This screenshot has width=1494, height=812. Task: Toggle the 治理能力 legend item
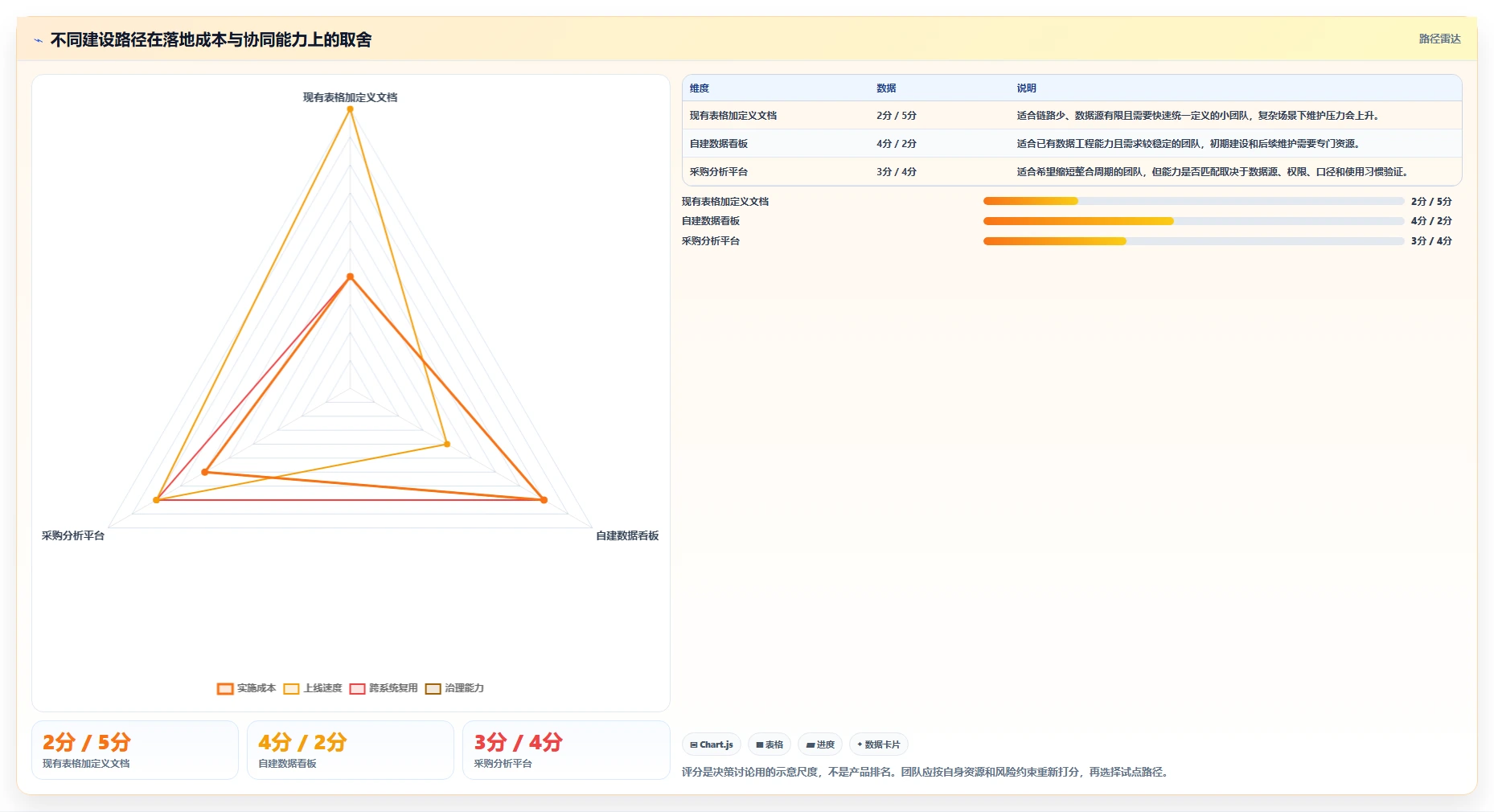(454, 688)
